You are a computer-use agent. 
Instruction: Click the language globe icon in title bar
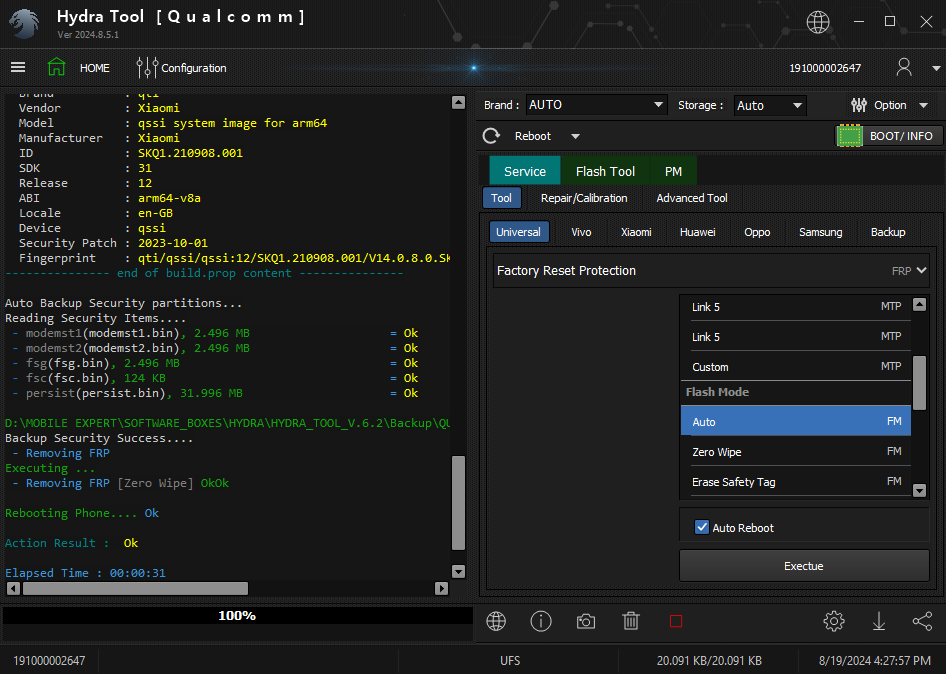pyautogui.click(x=817, y=22)
